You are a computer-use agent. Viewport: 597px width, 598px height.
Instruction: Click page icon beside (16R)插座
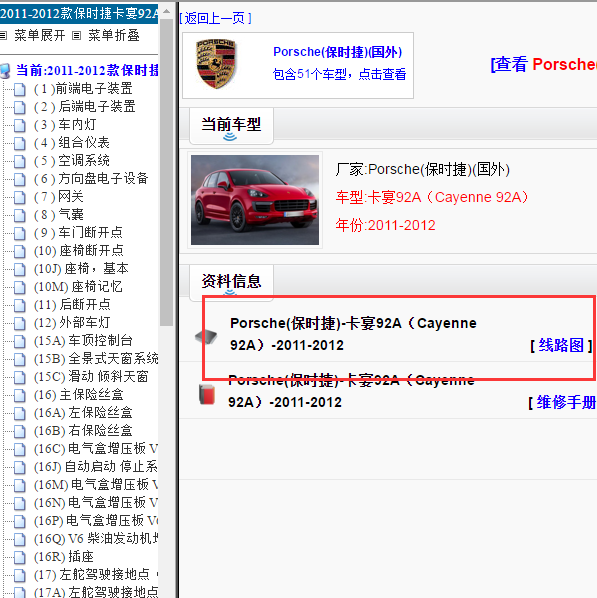pyautogui.click(x=19, y=557)
